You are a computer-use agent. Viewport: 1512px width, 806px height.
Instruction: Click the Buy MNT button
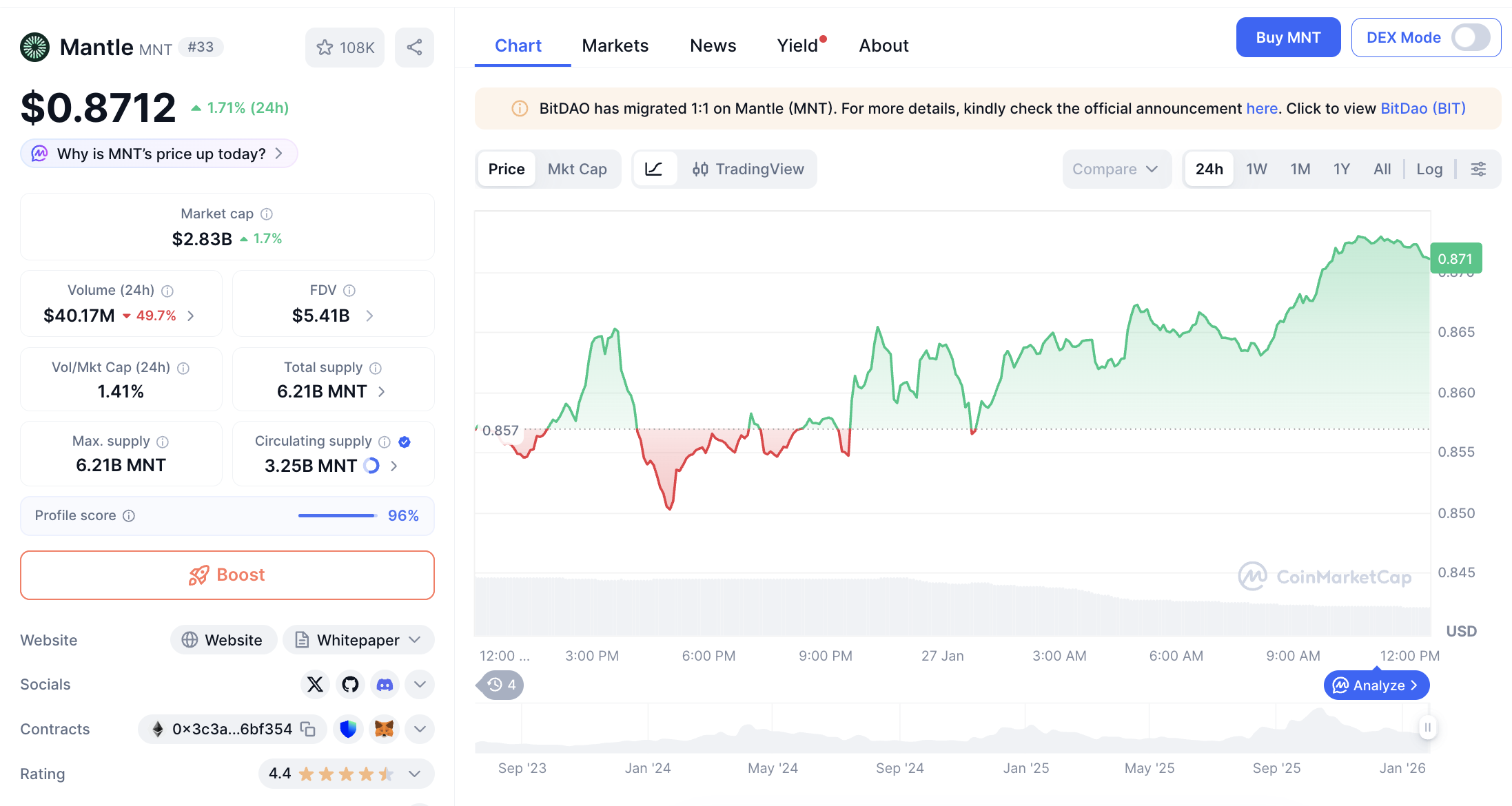(x=1287, y=37)
